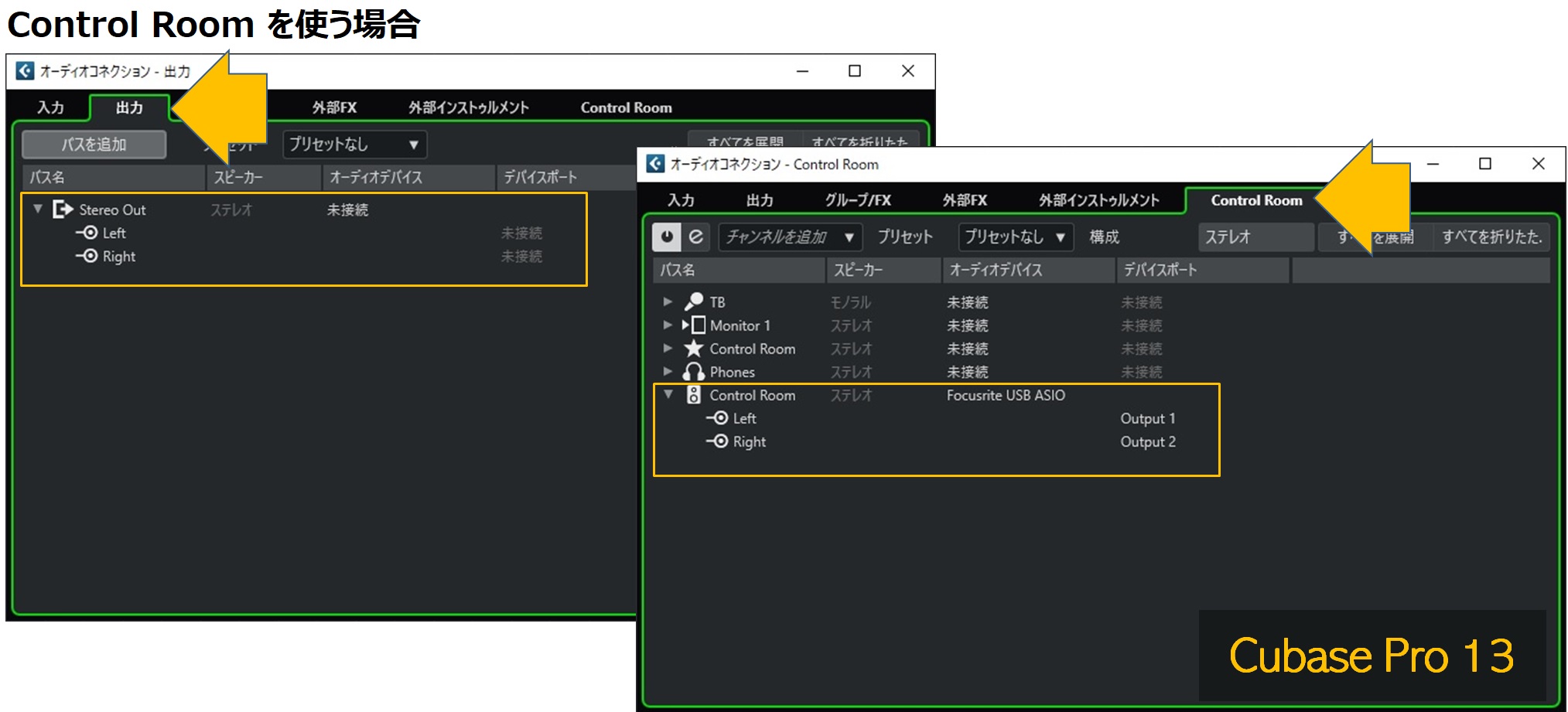Click Right channel icon under Stereo Out
1568x712 pixels.
[87, 256]
